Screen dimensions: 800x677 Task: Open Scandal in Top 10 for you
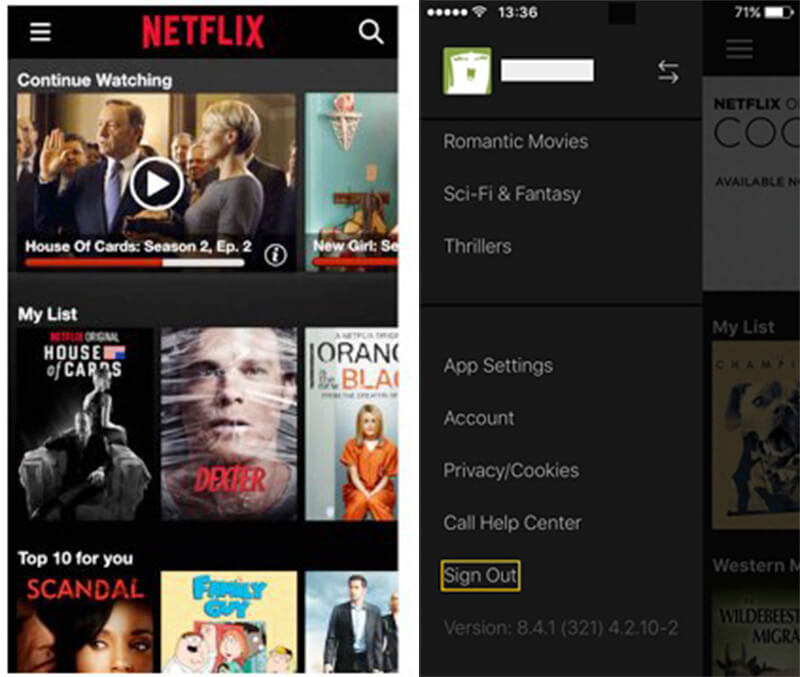click(85, 622)
